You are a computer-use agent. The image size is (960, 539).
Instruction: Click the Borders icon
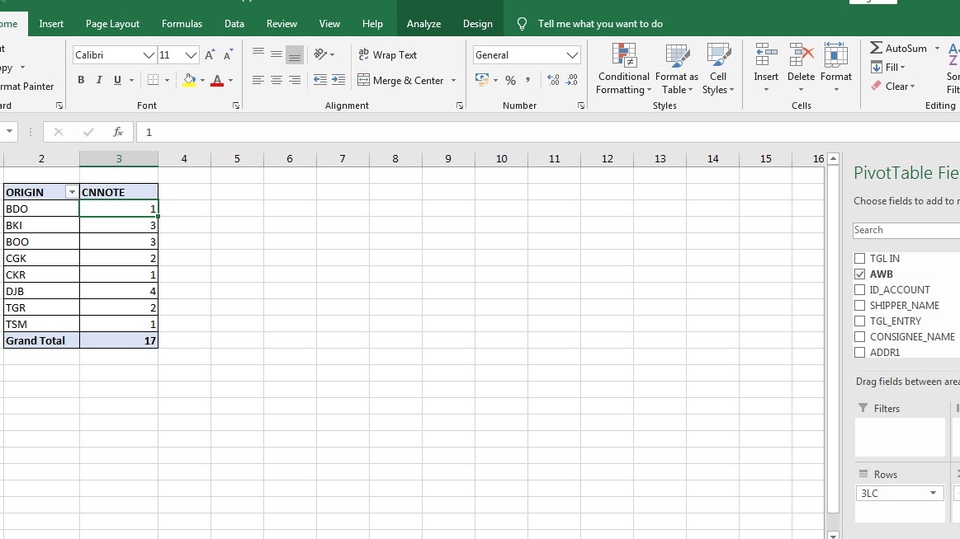tap(153, 80)
